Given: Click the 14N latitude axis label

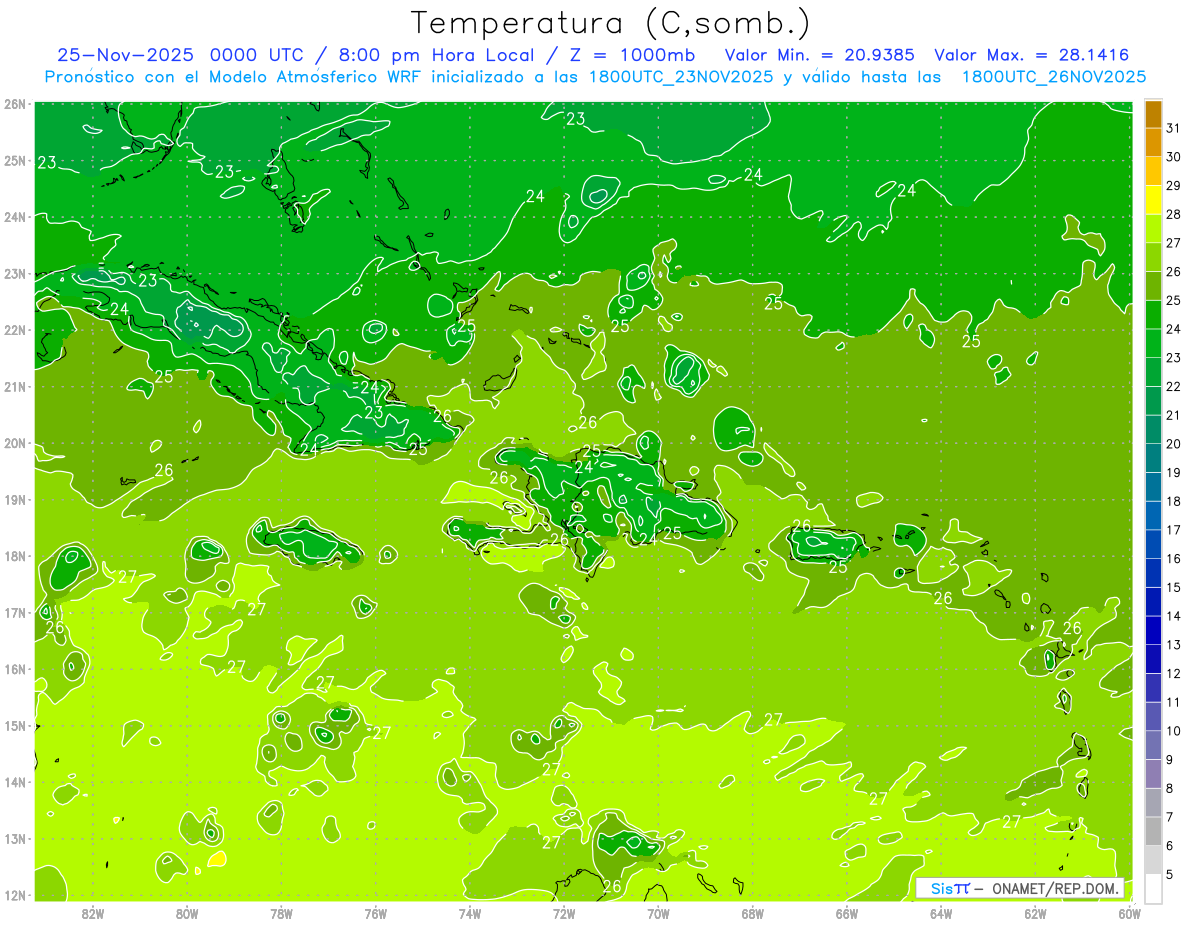Looking at the screenshot, I should coord(16,782).
